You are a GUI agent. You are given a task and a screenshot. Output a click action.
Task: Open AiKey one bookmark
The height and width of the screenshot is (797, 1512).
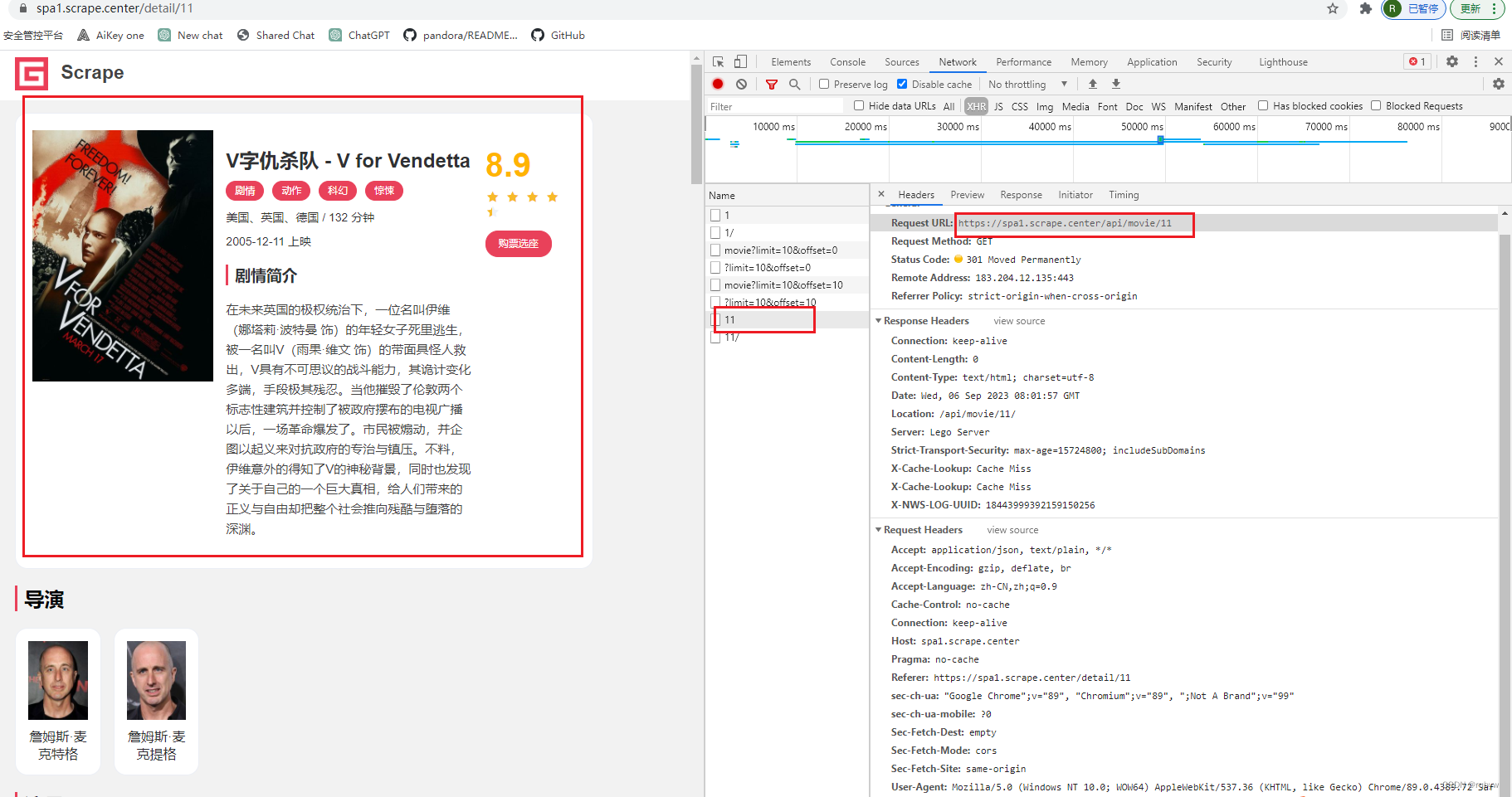pos(110,35)
